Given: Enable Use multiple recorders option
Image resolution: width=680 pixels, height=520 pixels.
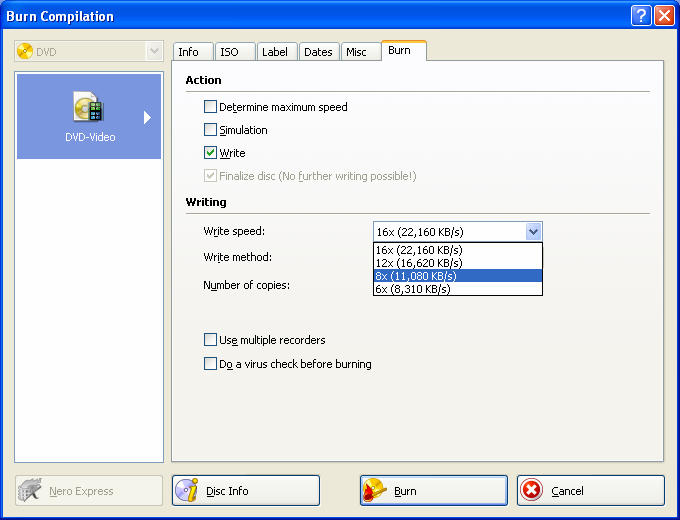Looking at the screenshot, I should [x=210, y=340].
